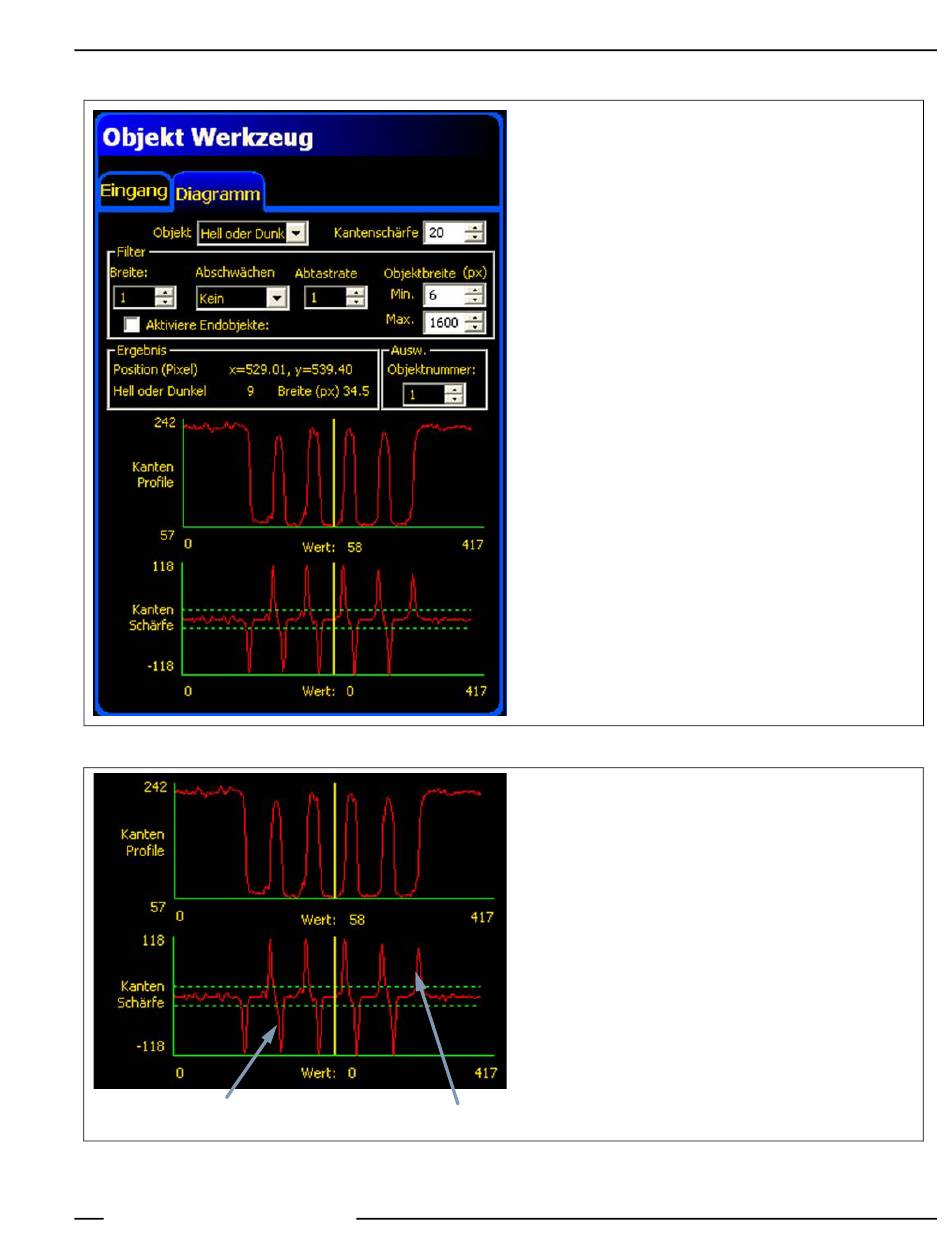
Task: Click into the Breite filter input field
Action: pyautogui.click(x=133, y=297)
